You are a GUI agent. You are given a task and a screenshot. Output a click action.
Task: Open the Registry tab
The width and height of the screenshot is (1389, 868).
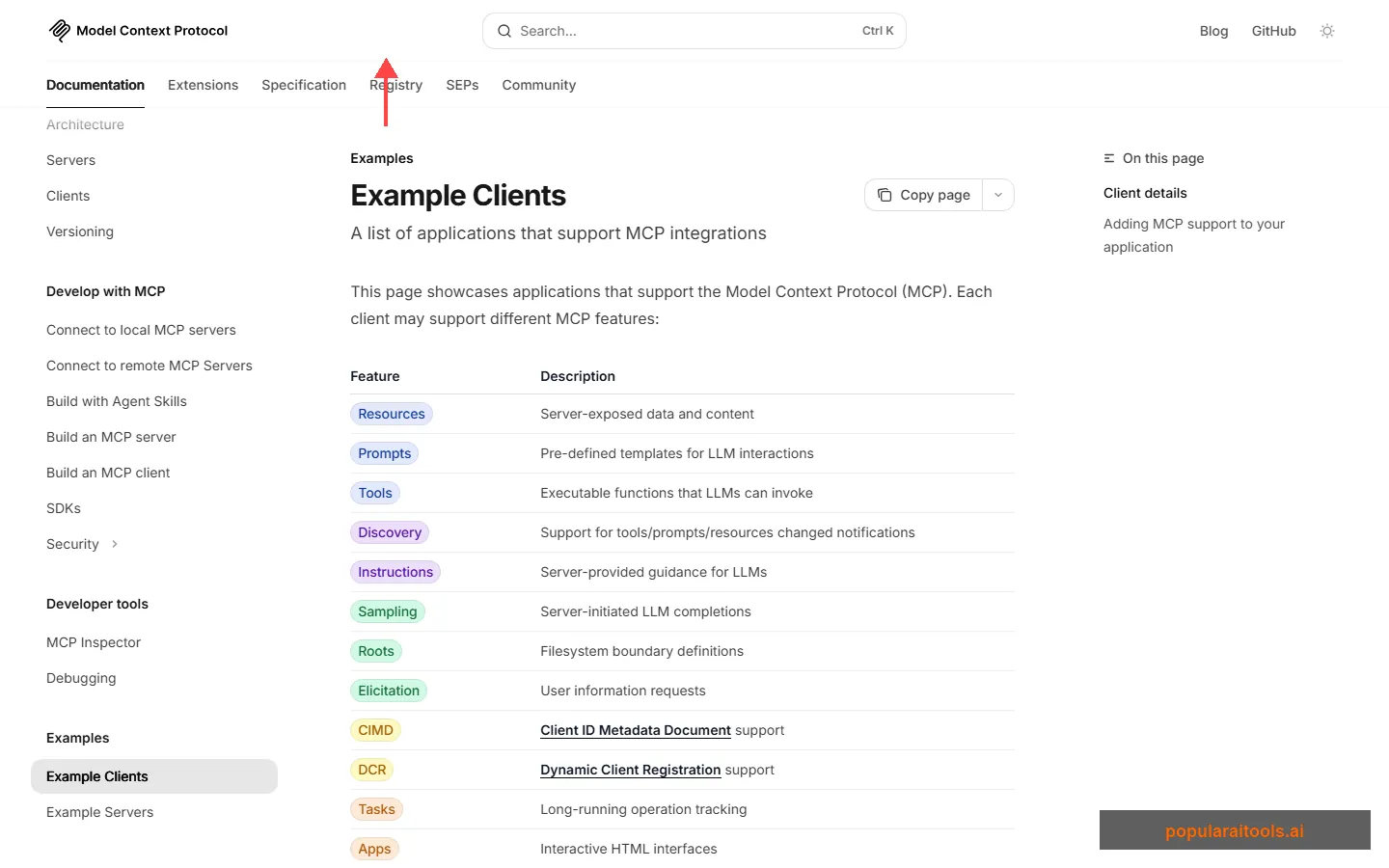(395, 85)
